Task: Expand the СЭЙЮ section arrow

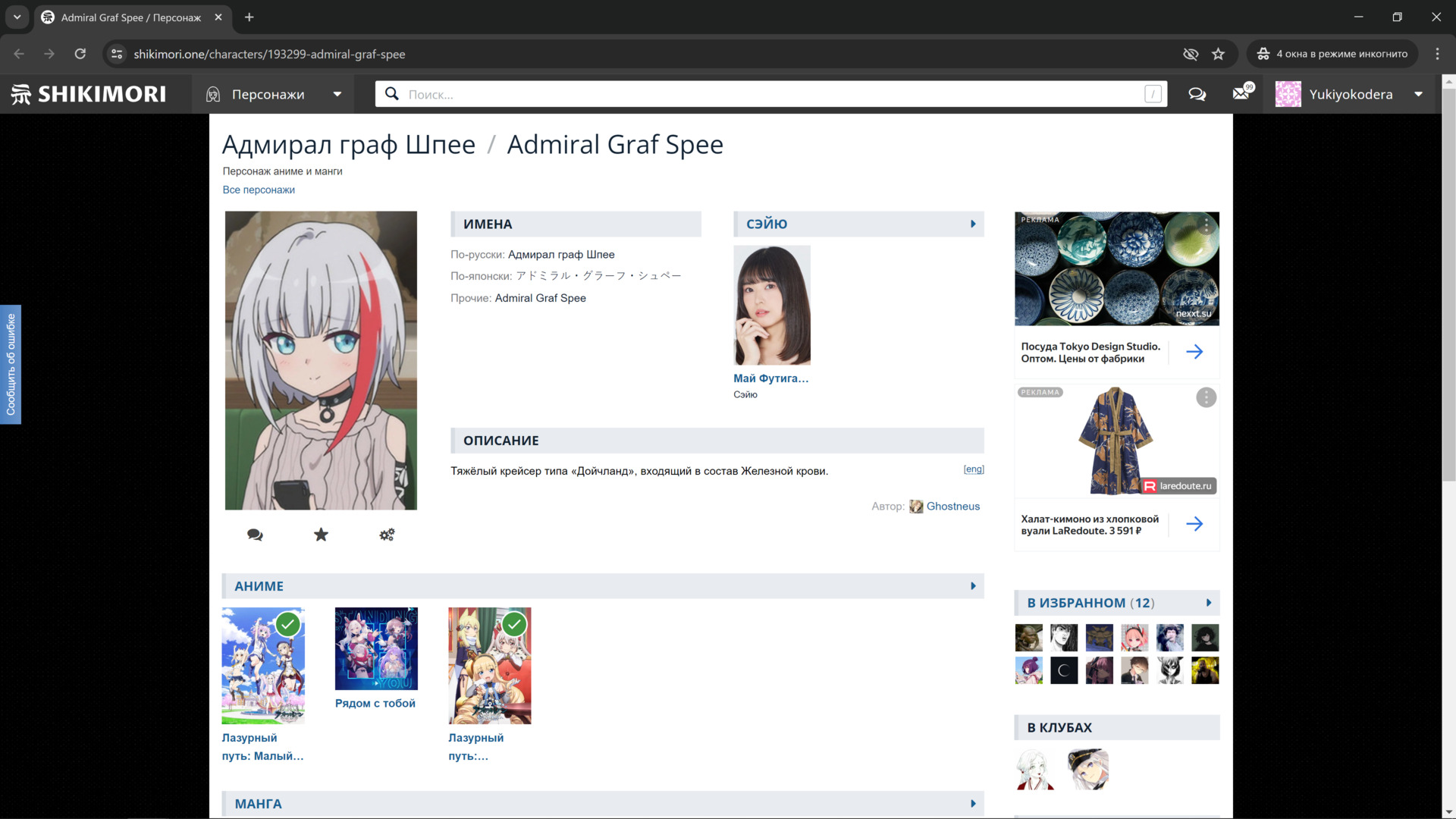Action: pyautogui.click(x=973, y=224)
